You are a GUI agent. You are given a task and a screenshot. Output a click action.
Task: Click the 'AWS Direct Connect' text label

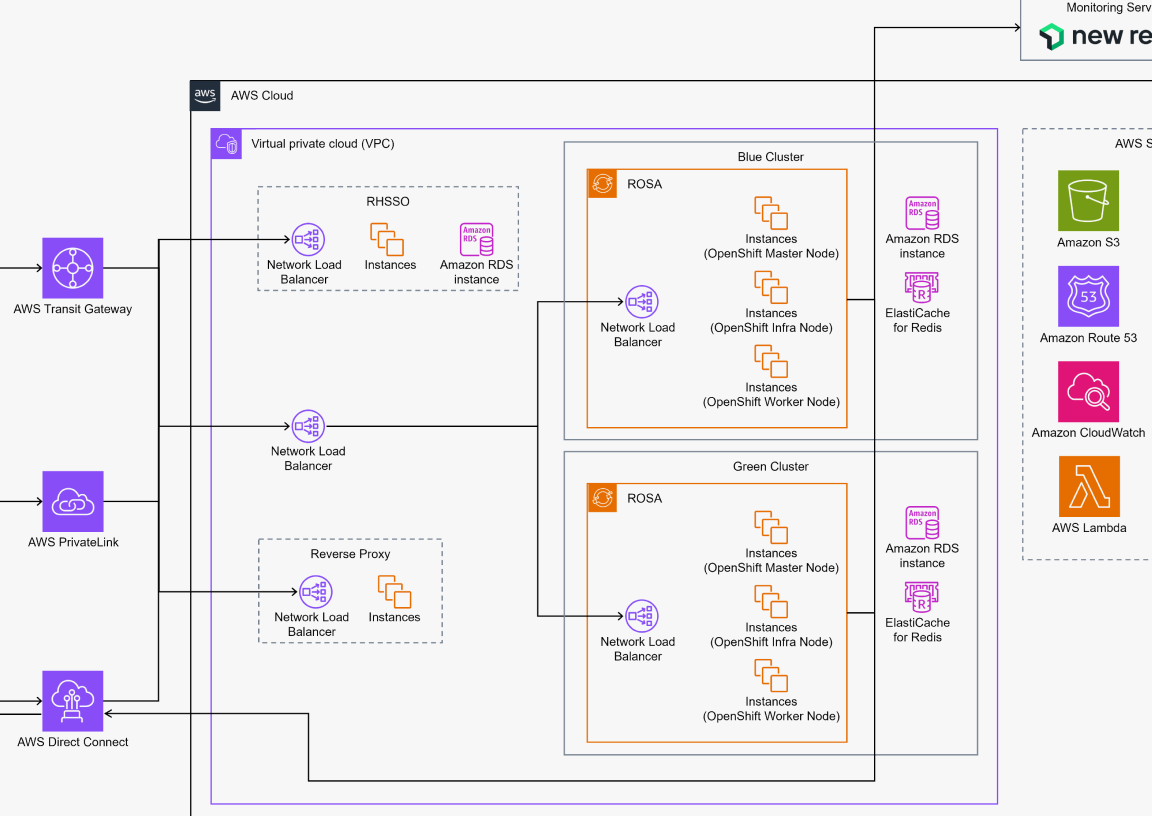[73, 742]
